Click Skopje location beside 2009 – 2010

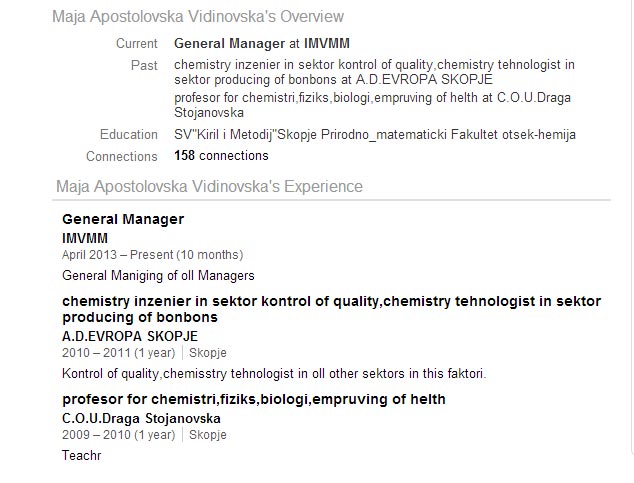point(208,435)
